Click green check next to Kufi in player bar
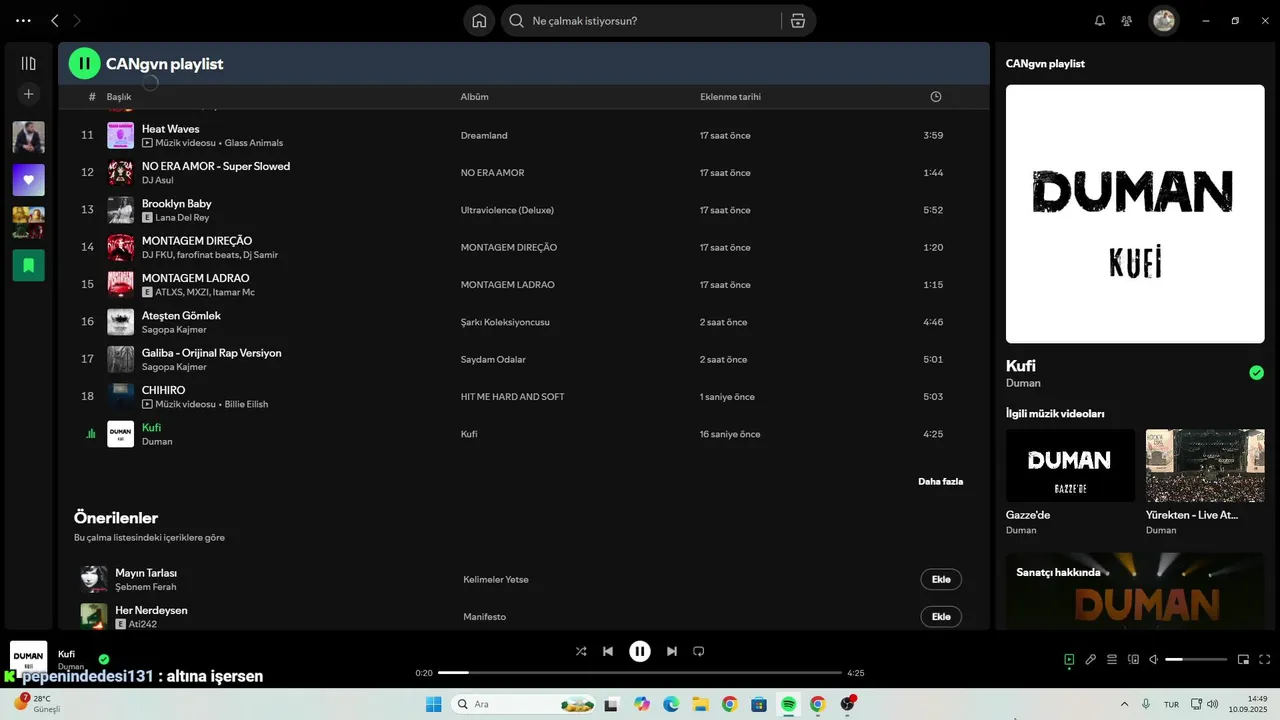The width and height of the screenshot is (1280, 720). pyautogui.click(x=104, y=659)
